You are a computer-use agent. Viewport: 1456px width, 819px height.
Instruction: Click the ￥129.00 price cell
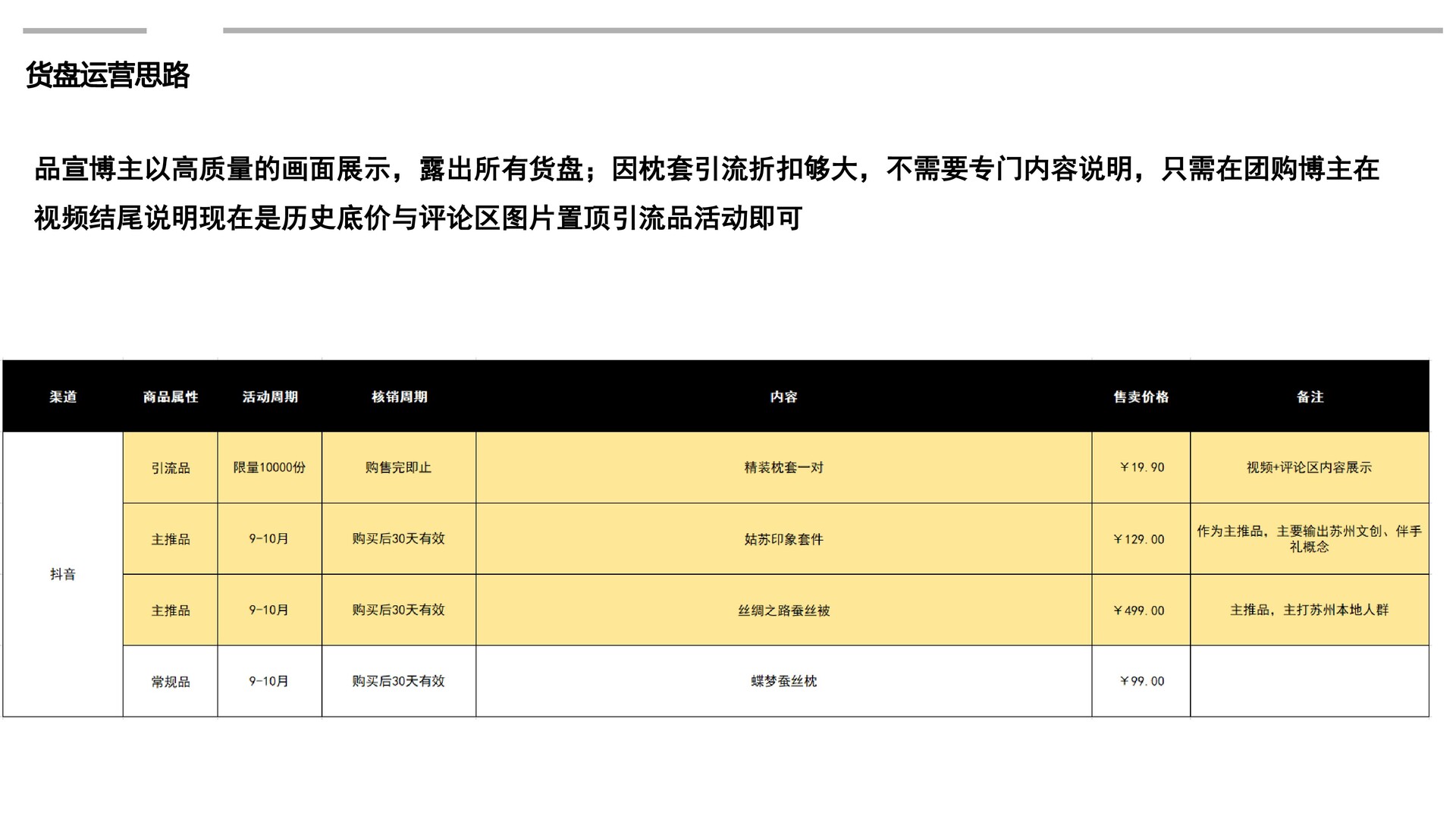point(1141,539)
